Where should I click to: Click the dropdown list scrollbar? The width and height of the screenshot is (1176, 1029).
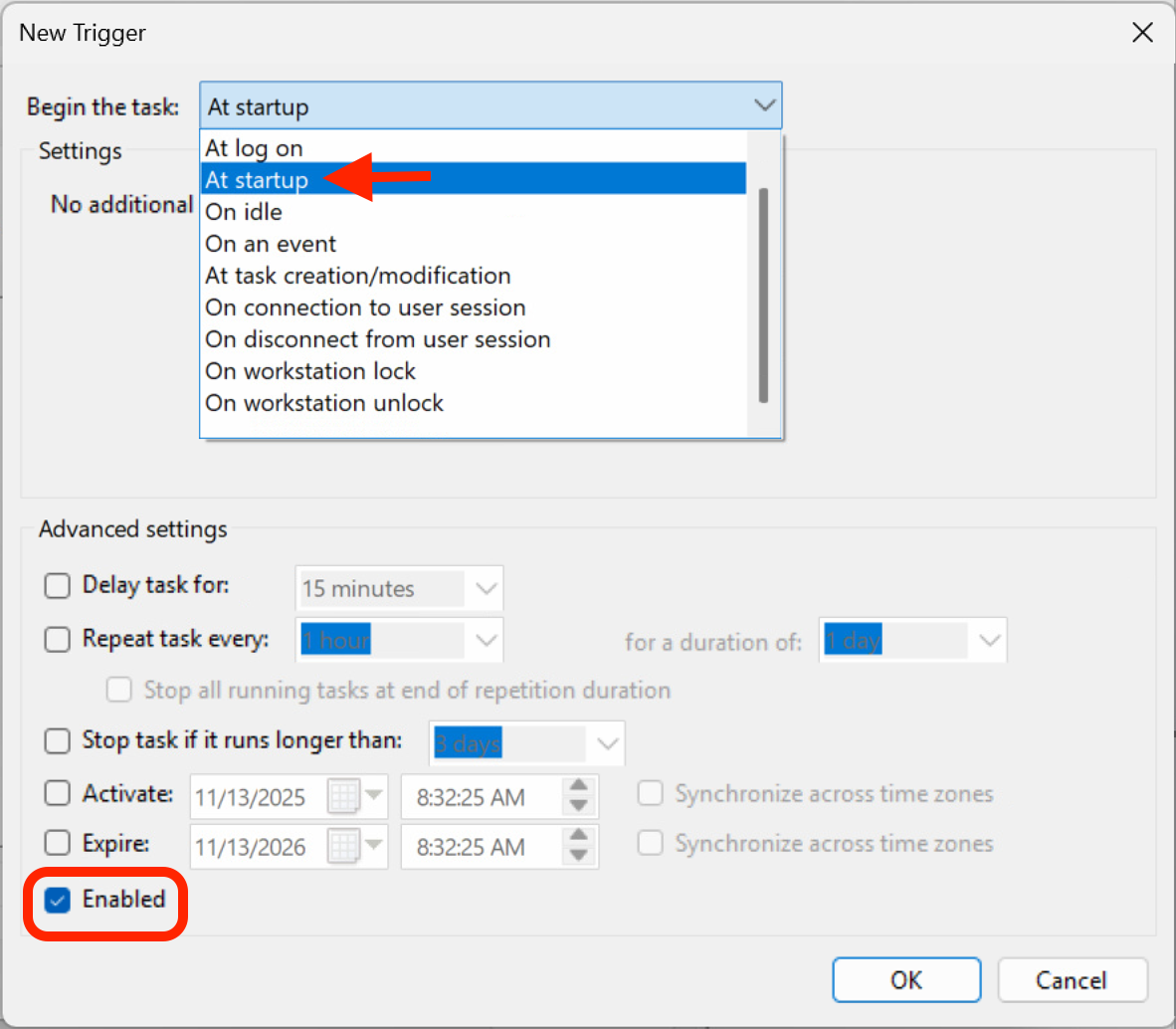click(763, 295)
